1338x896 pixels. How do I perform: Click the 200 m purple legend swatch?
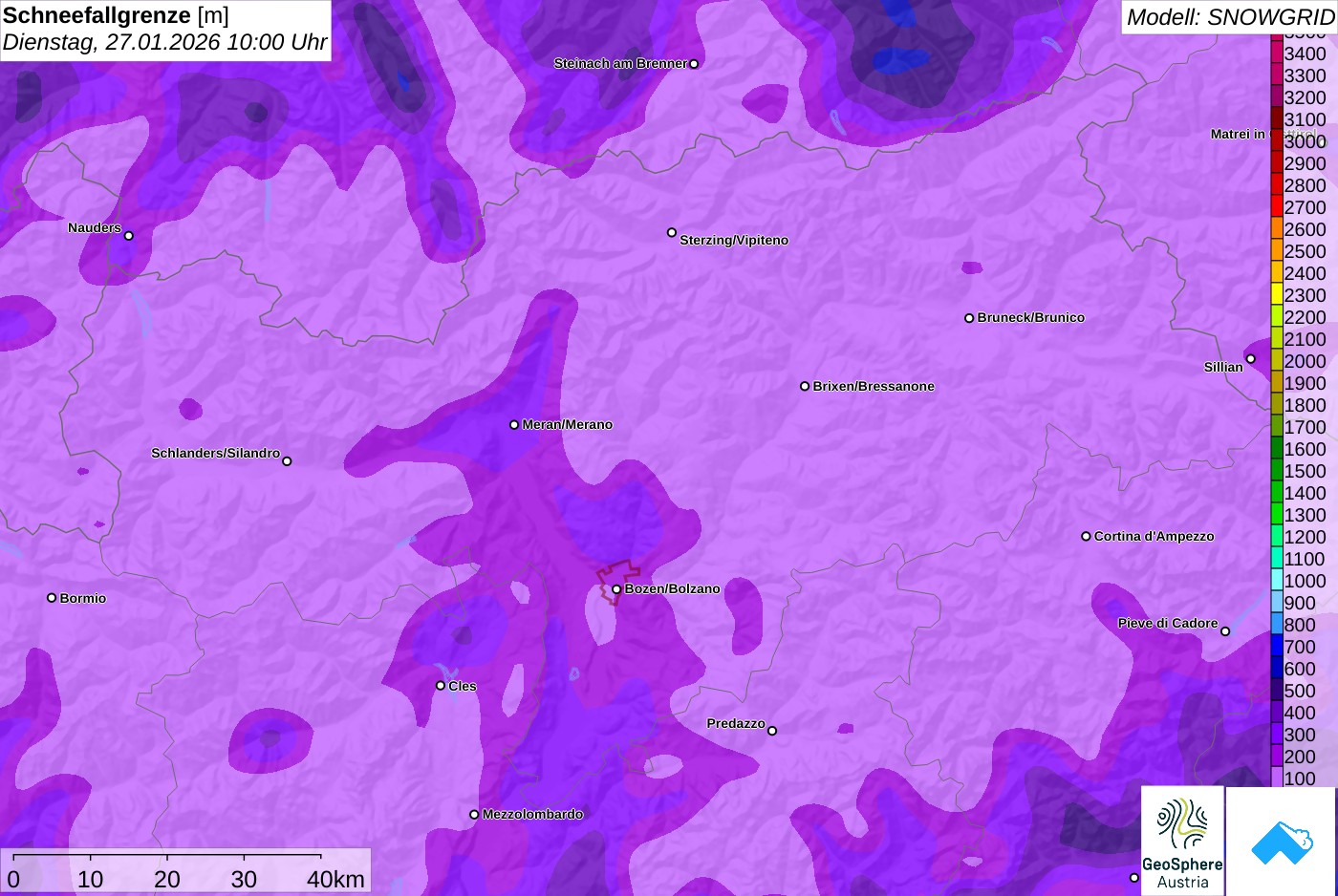1276,756
